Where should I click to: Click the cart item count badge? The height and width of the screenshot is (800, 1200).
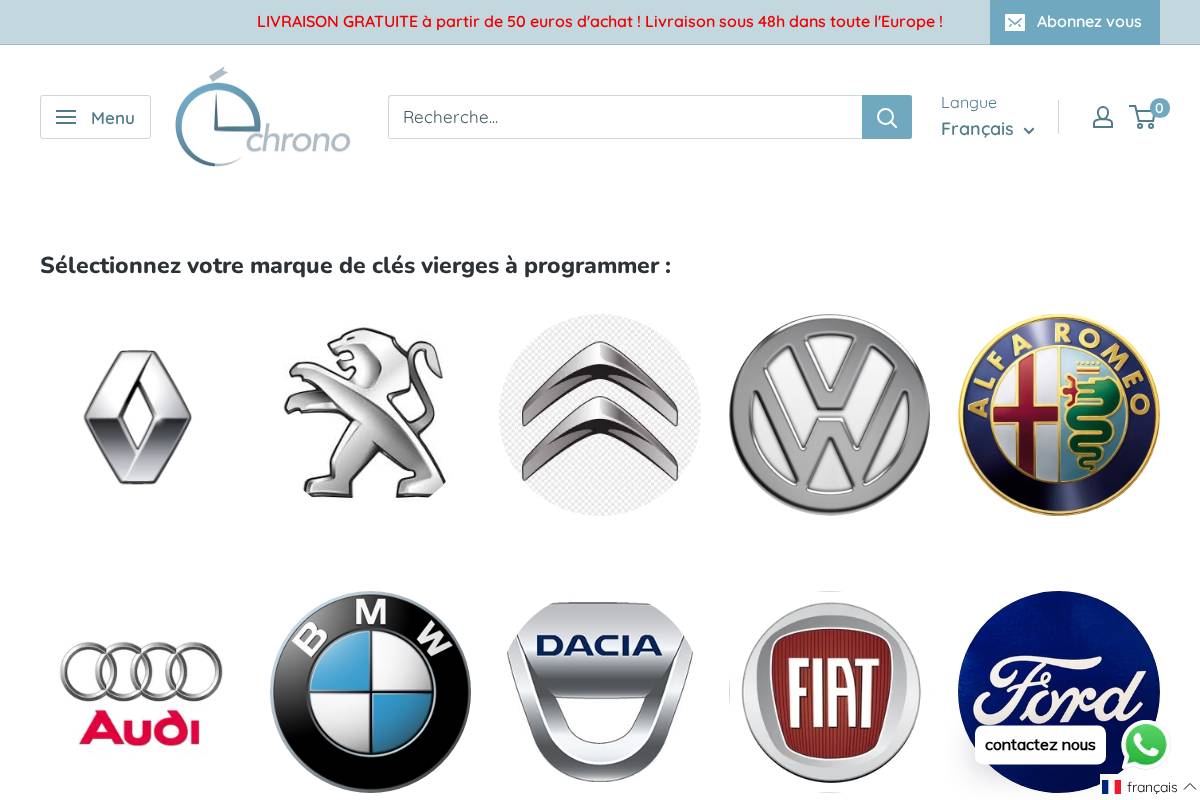click(x=1159, y=108)
